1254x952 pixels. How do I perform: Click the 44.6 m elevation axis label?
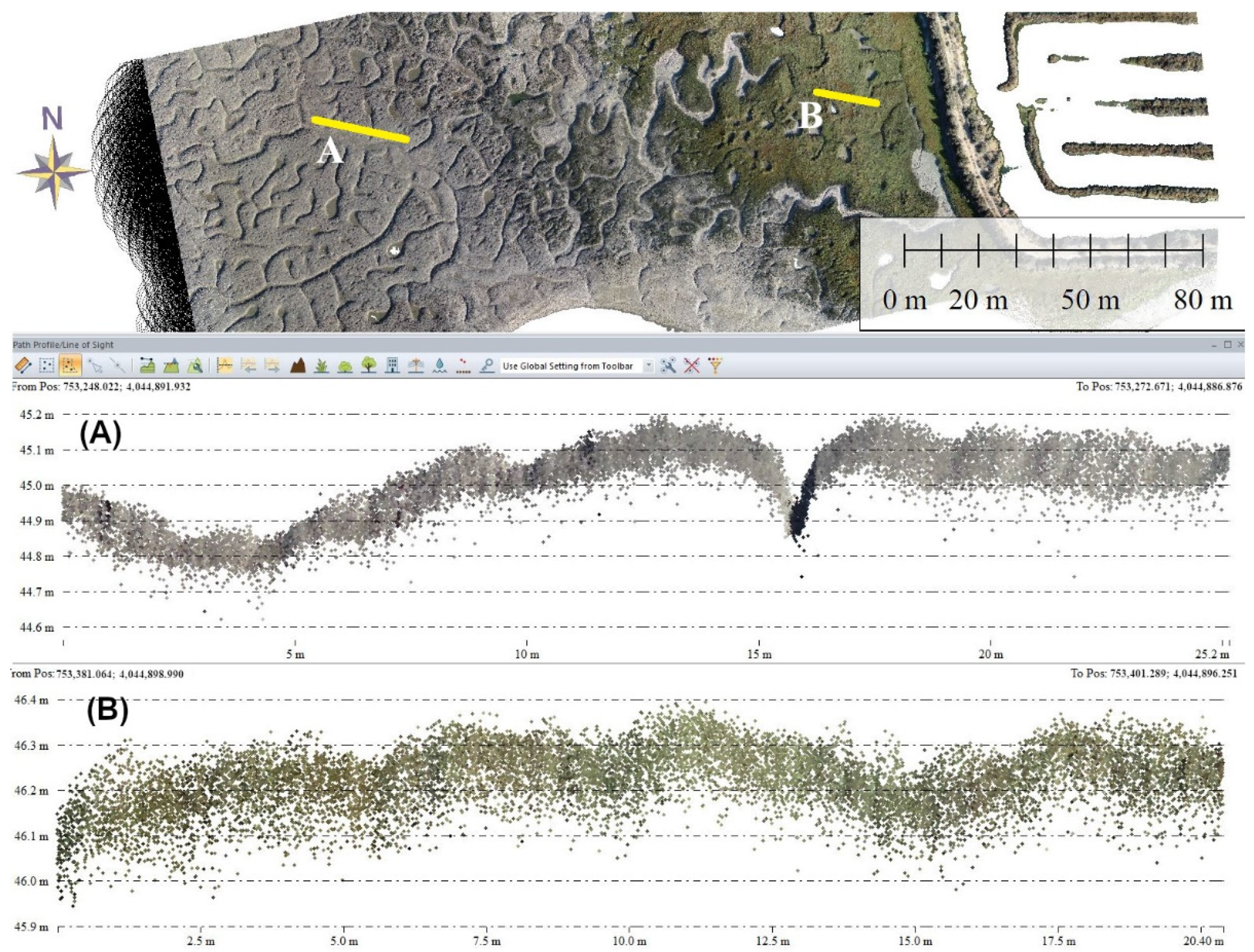click(37, 628)
